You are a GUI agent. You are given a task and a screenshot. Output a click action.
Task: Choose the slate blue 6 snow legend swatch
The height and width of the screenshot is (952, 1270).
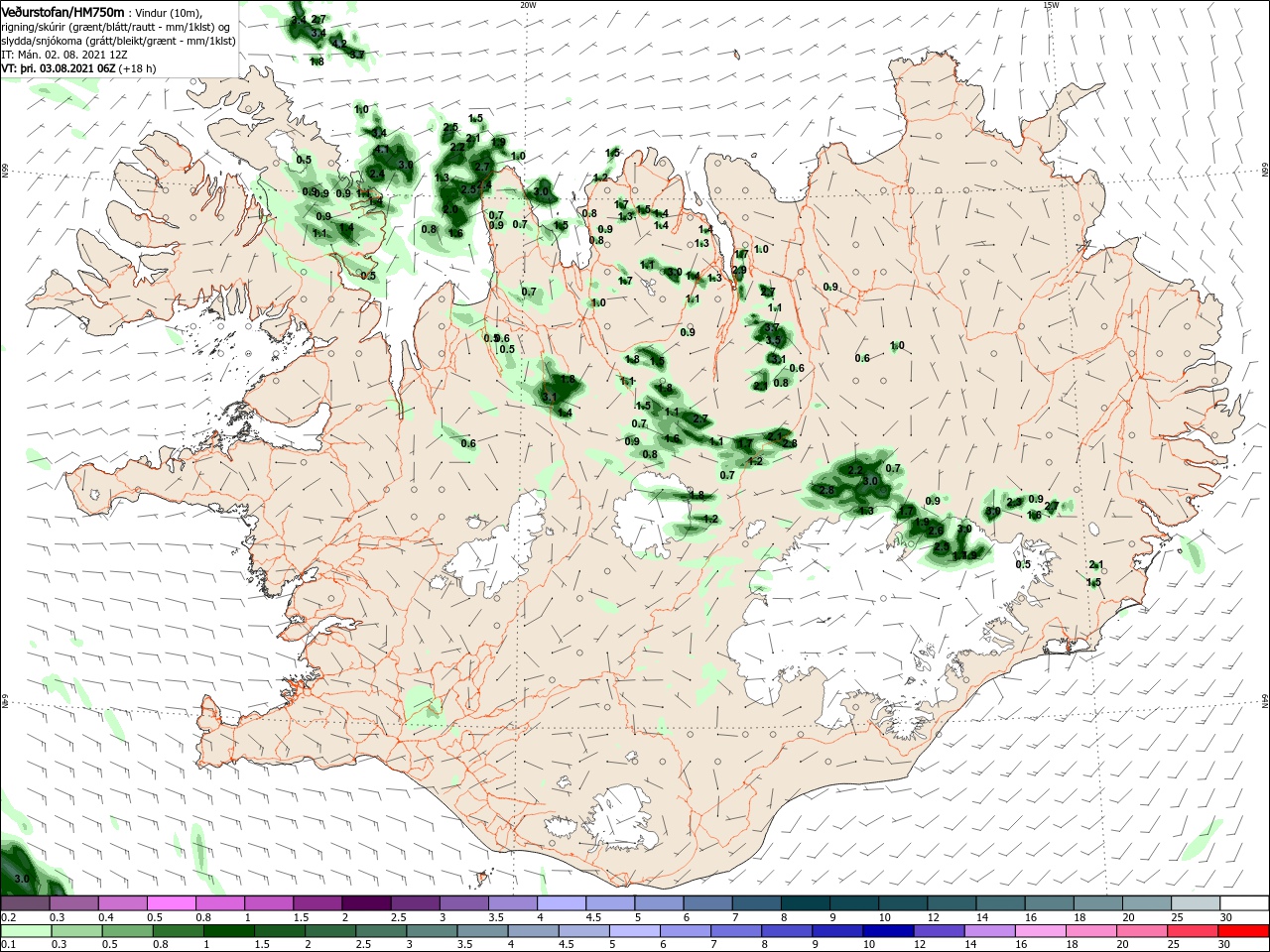[x=708, y=903]
